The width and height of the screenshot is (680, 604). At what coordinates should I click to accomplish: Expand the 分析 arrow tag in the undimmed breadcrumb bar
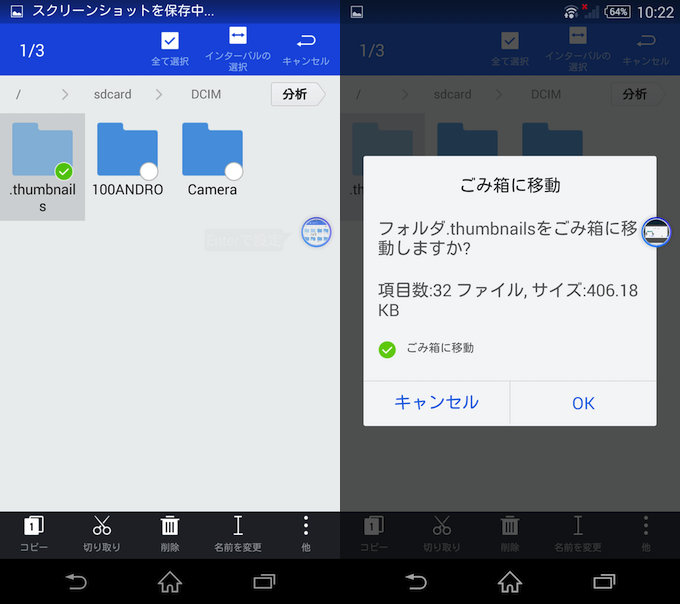pos(297,95)
